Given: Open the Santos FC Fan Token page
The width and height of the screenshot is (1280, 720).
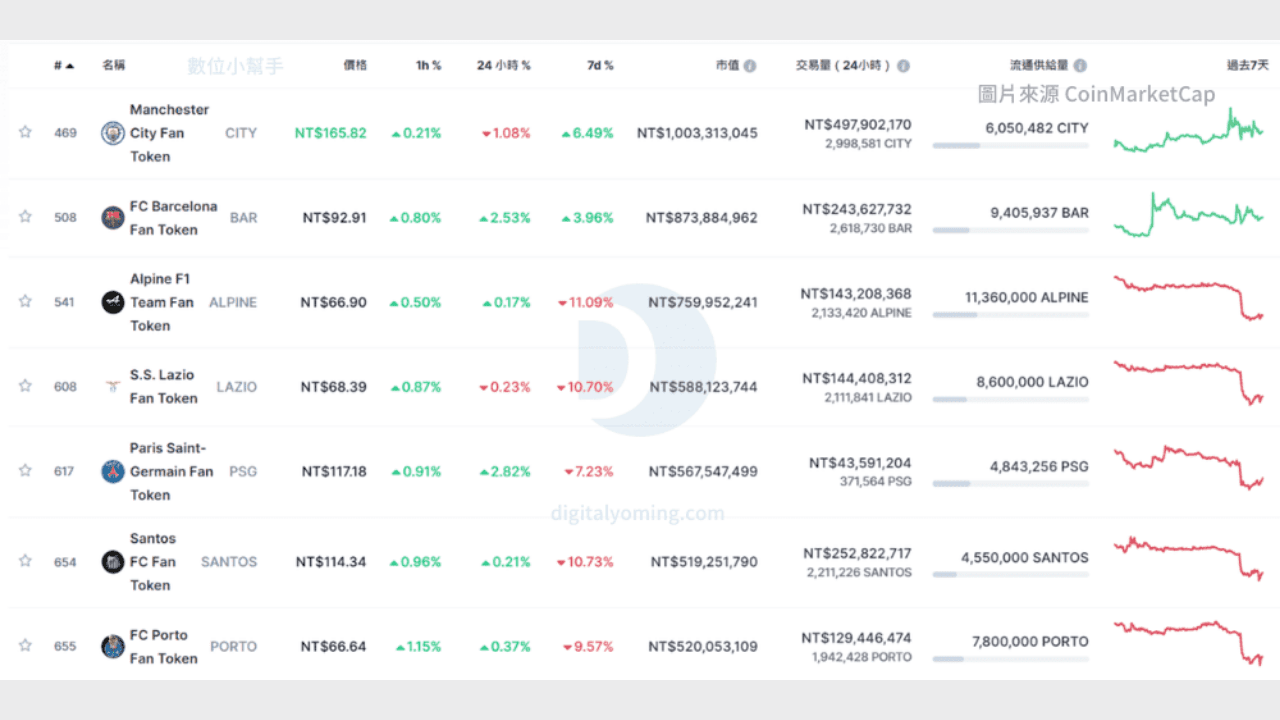Looking at the screenshot, I should point(152,562).
